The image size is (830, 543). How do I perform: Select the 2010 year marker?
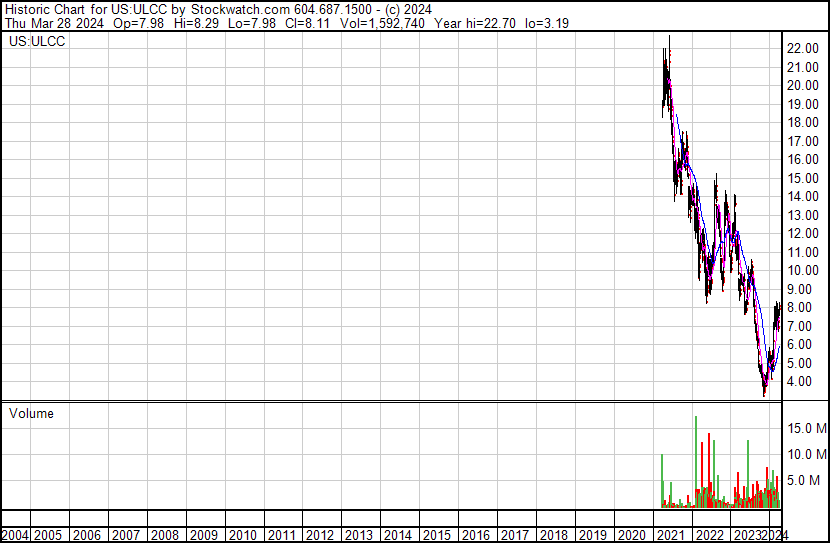pos(242,535)
